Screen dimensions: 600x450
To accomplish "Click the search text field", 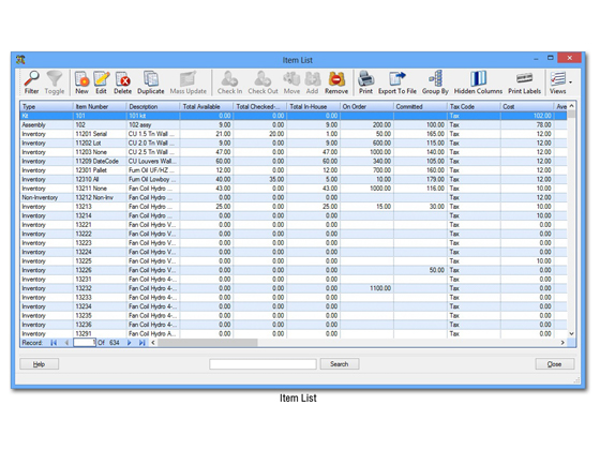I will [x=263, y=364].
